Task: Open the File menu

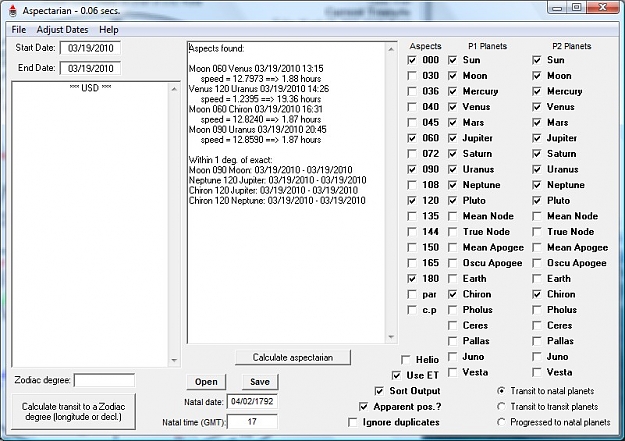Action: click(x=19, y=30)
